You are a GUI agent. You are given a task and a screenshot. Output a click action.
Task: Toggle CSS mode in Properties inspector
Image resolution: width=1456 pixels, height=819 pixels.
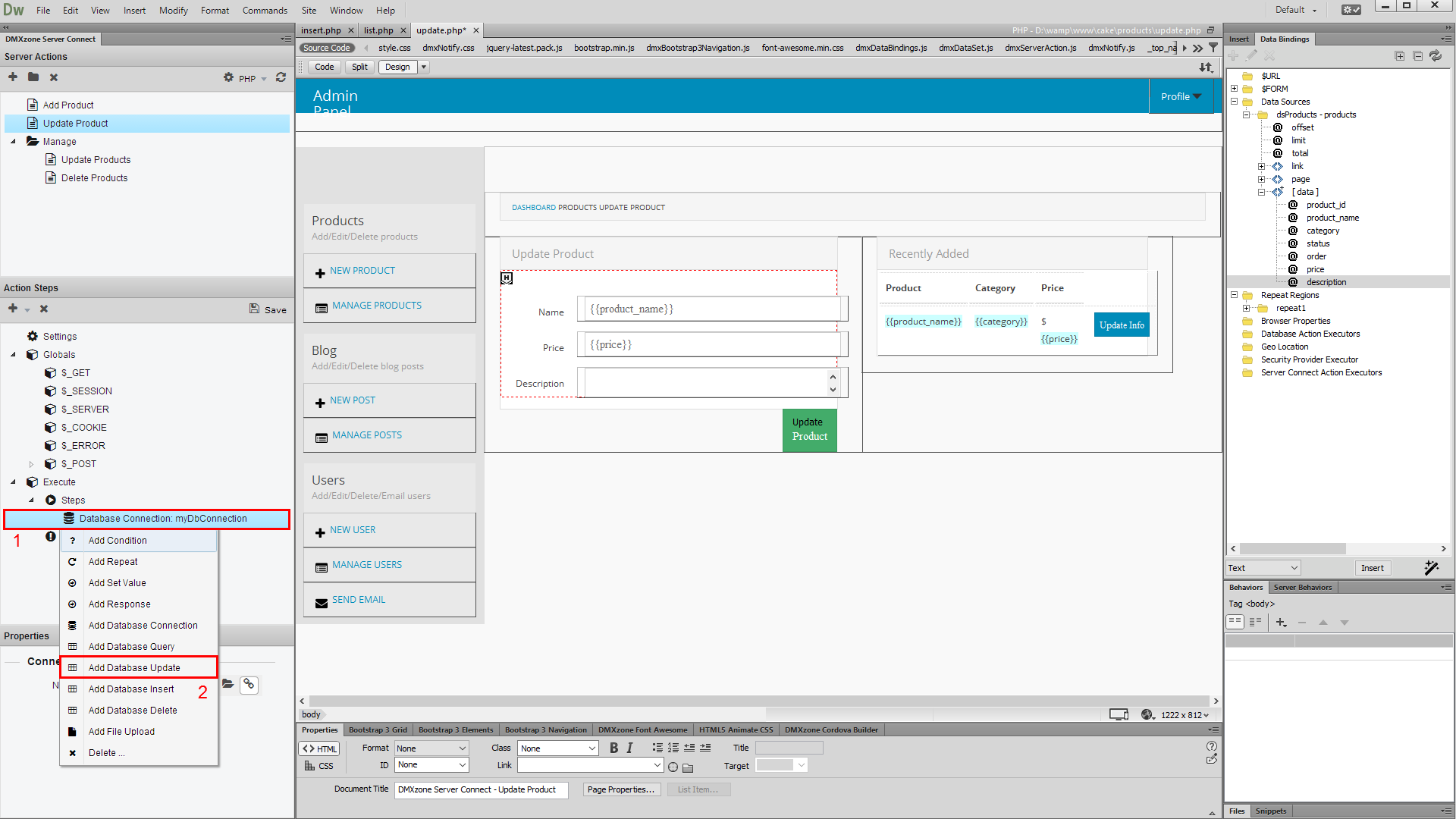[319, 766]
